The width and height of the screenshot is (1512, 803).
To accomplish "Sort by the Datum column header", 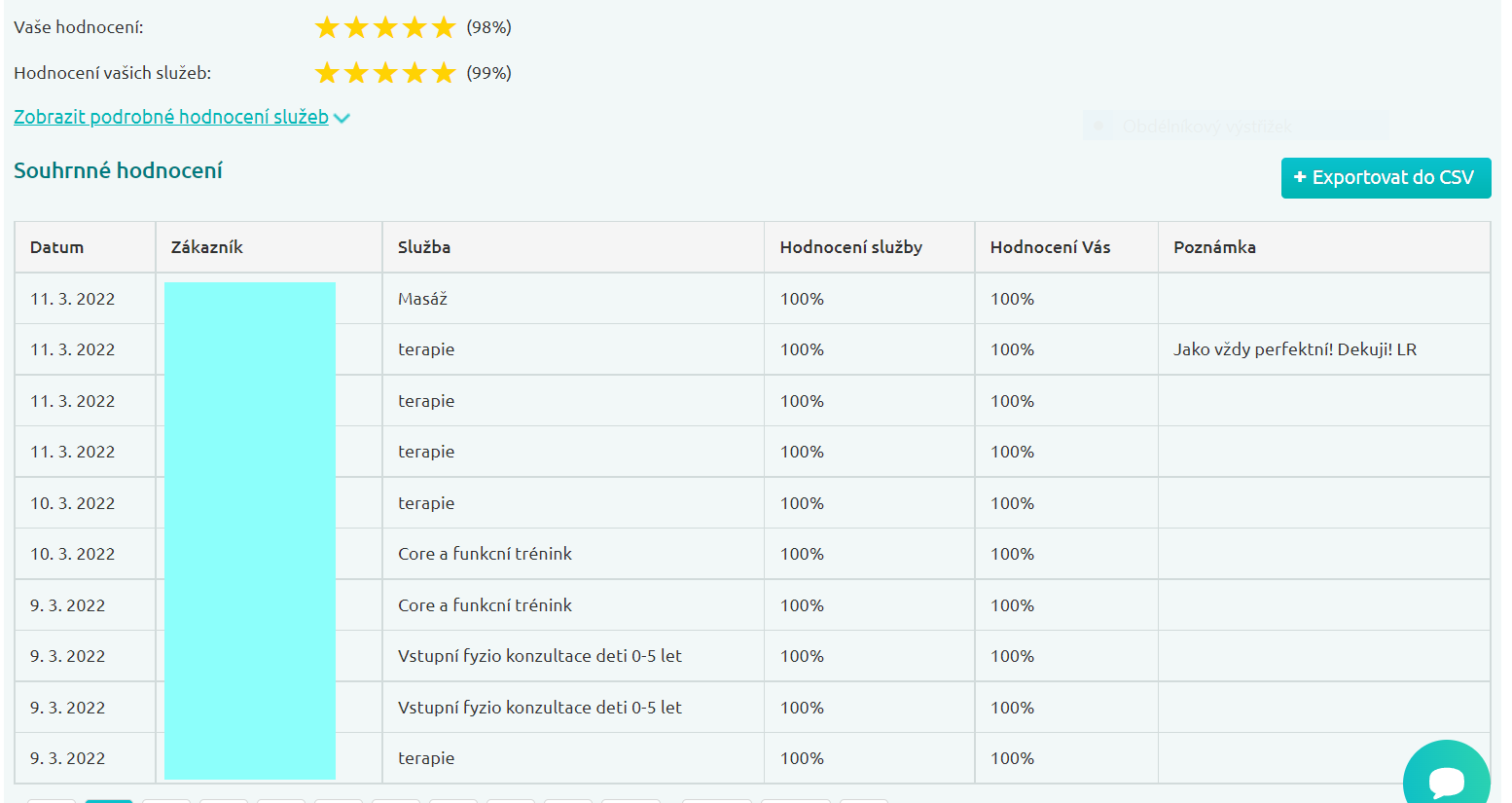I will [x=57, y=247].
